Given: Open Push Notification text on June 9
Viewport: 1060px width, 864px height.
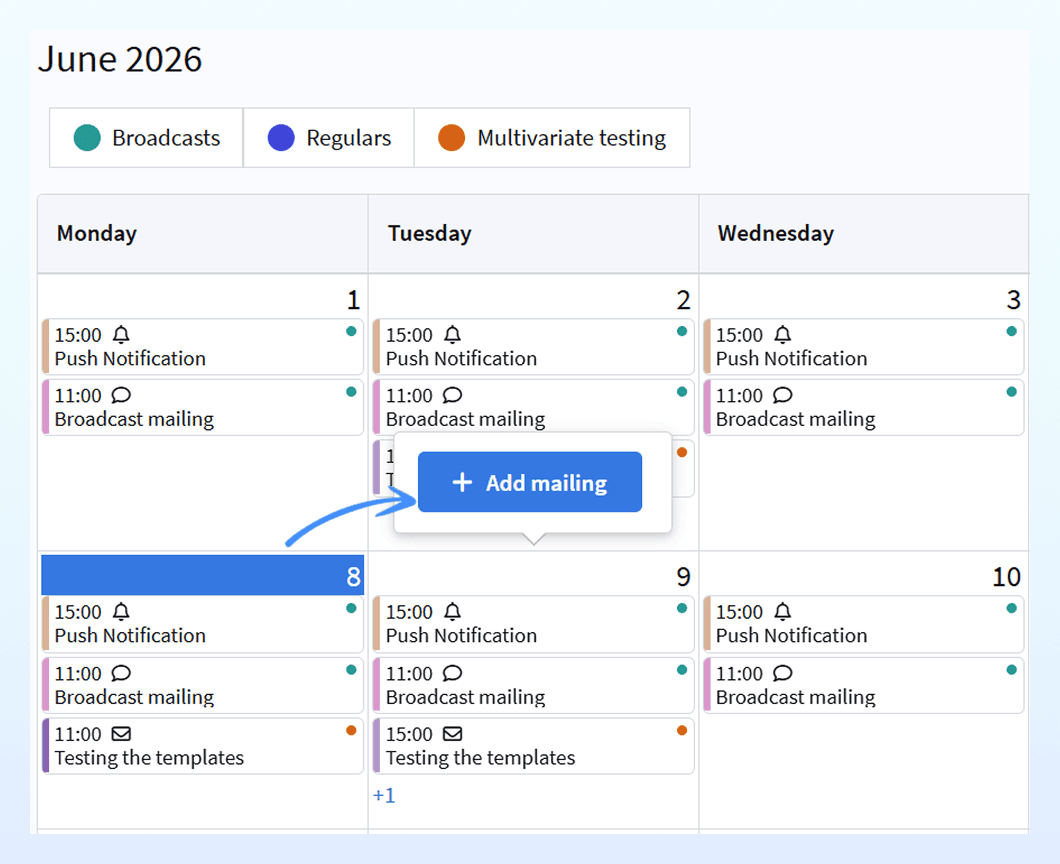Looking at the screenshot, I should pyautogui.click(x=461, y=635).
